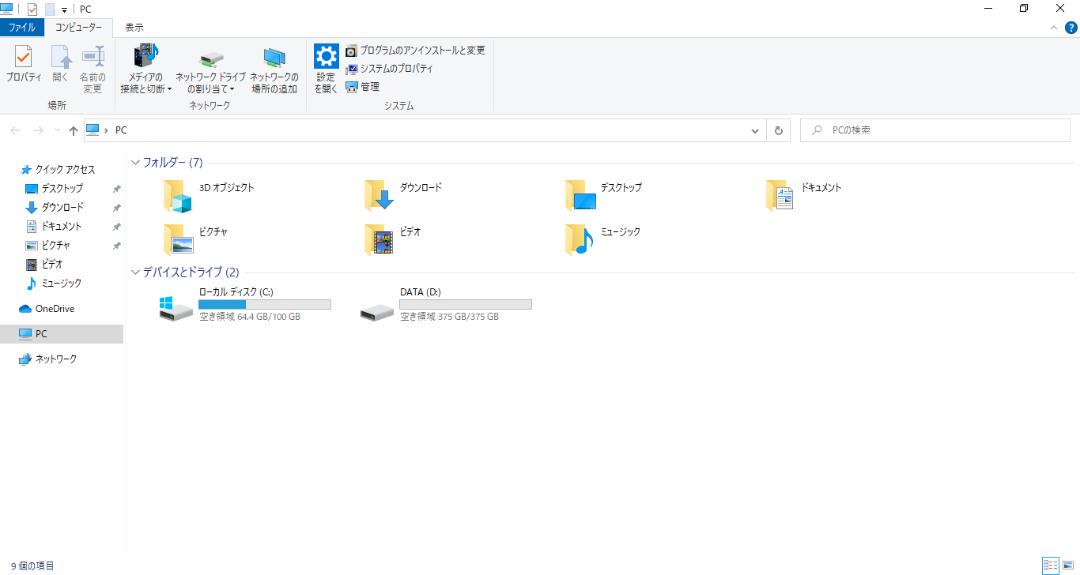Unpin ピクチャ via its pin icon

pyautogui.click(x=116, y=246)
